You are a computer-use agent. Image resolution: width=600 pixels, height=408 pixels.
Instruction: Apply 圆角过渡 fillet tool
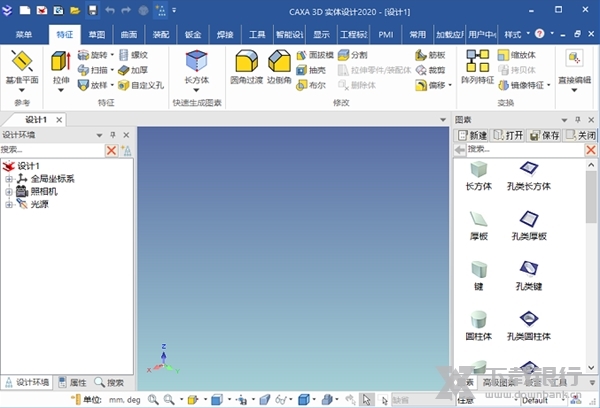click(246, 67)
